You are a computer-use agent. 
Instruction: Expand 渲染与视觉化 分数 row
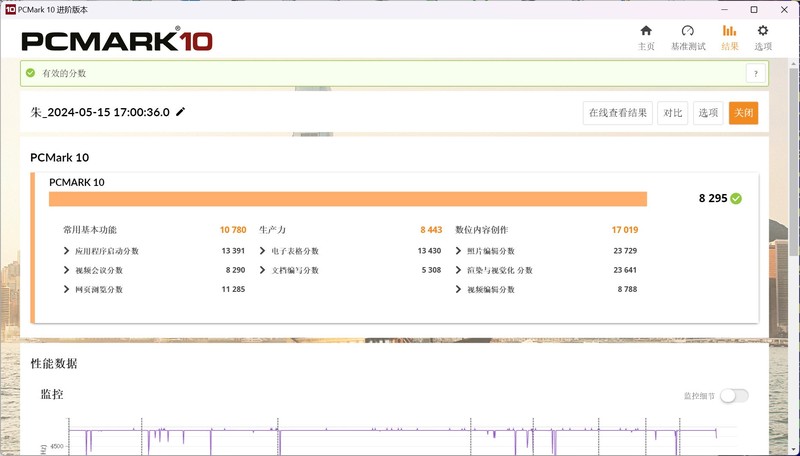point(458,270)
